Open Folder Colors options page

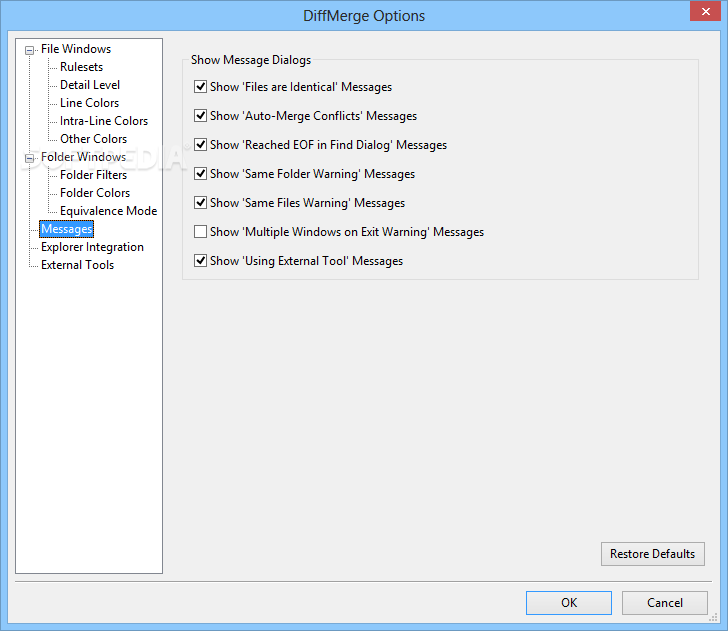pyautogui.click(x=95, y=193)
